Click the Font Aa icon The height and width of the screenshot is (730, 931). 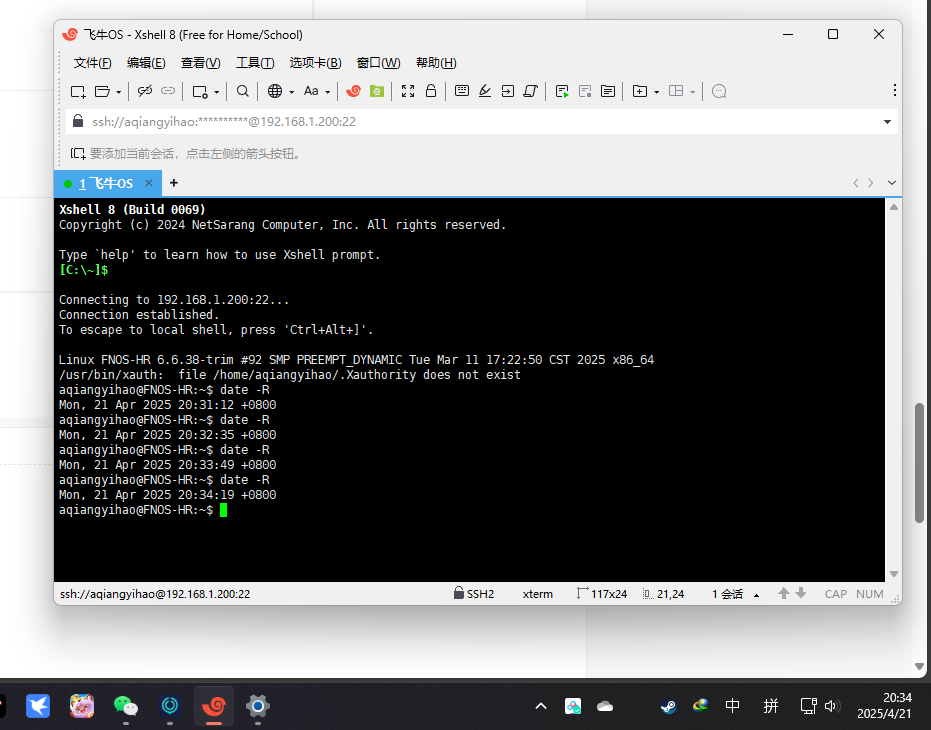(x=311, y=91)
